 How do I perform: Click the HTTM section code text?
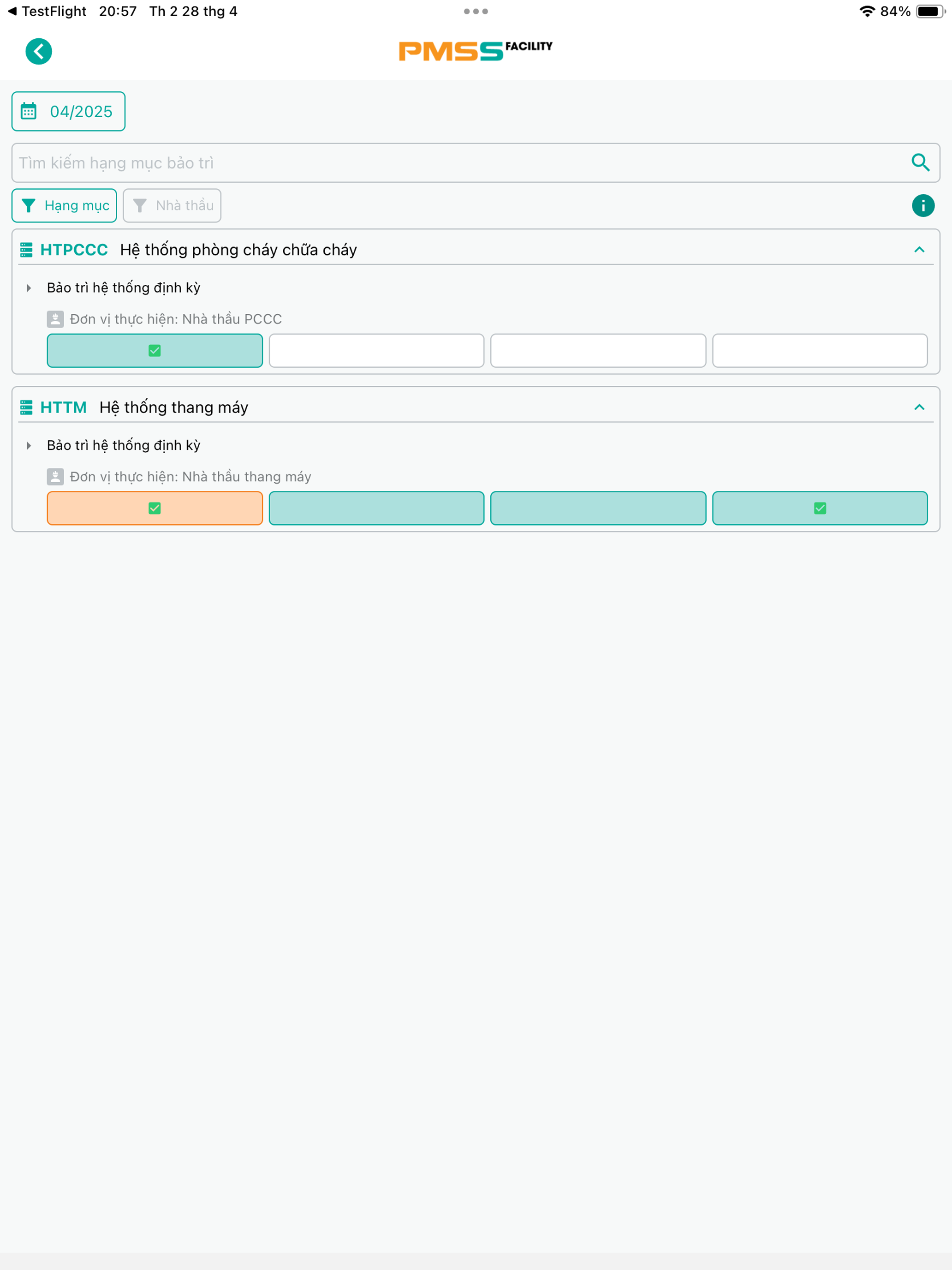(64, 407)
